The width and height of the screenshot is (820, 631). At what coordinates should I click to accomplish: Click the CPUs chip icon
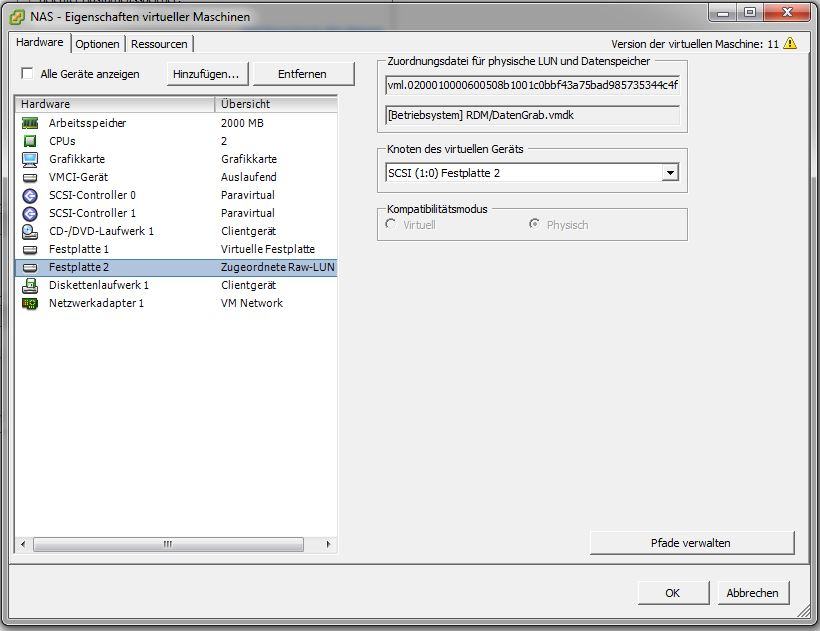30,141
